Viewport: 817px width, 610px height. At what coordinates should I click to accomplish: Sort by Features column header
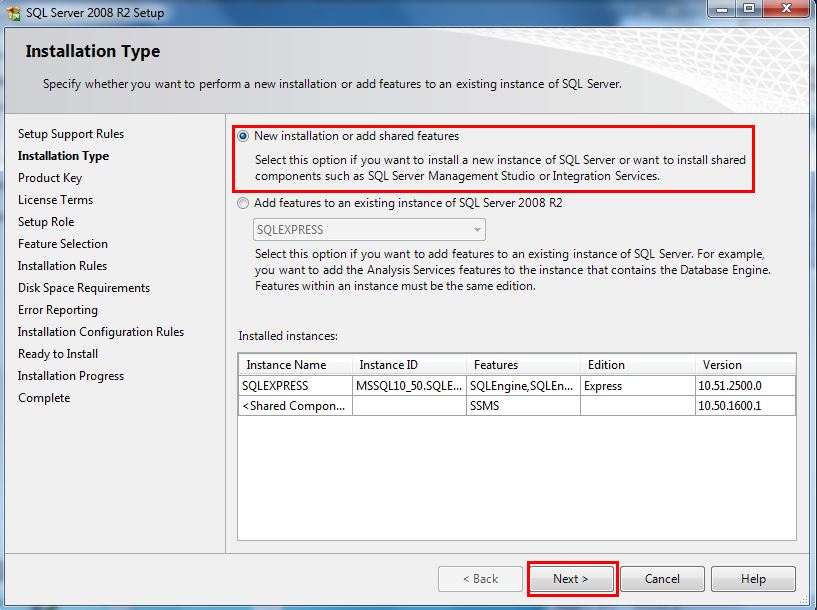pos(524,365)
